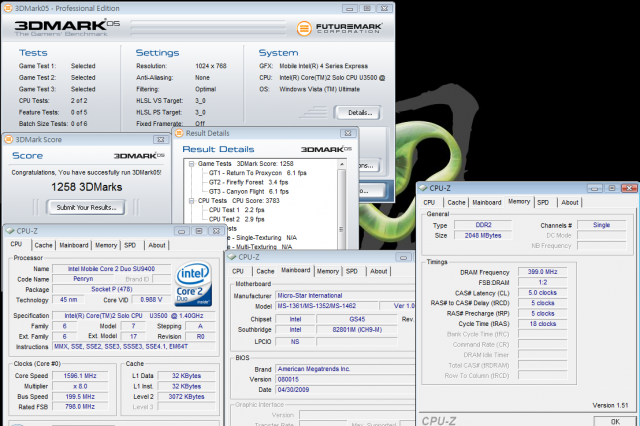Collapse the CPU Tests tree node

click(x=191, y=201)
